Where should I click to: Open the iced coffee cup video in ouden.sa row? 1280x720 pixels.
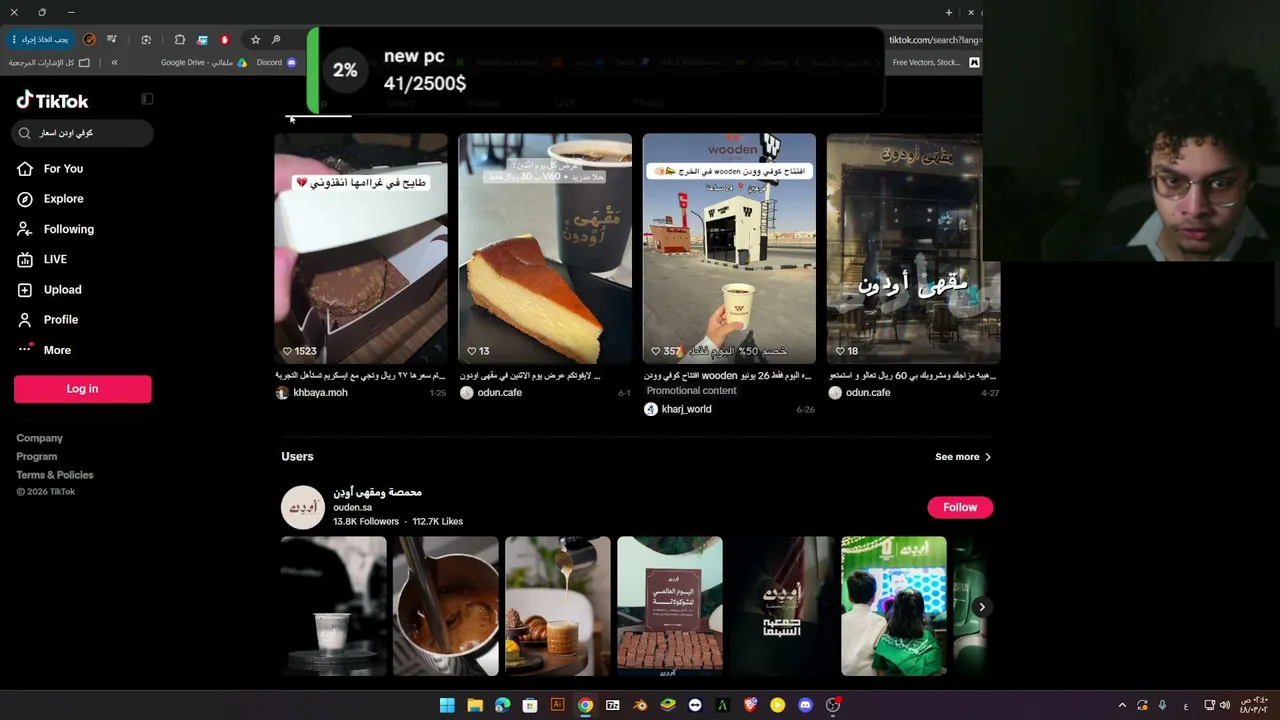click(334, 606)
